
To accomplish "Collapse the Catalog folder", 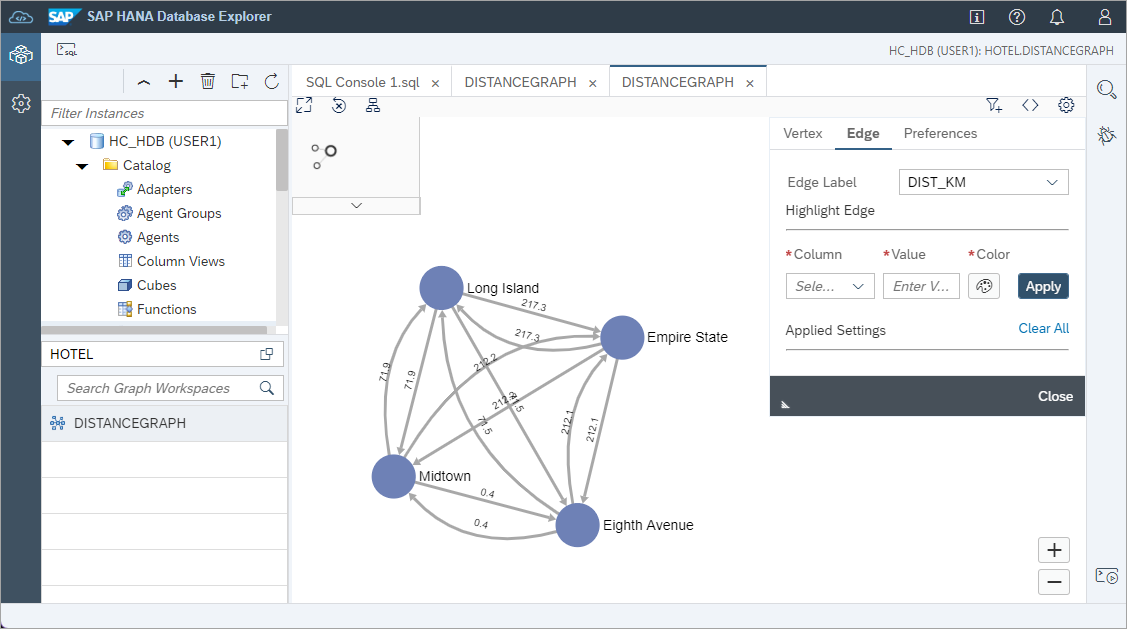I will tap(82, 166).
